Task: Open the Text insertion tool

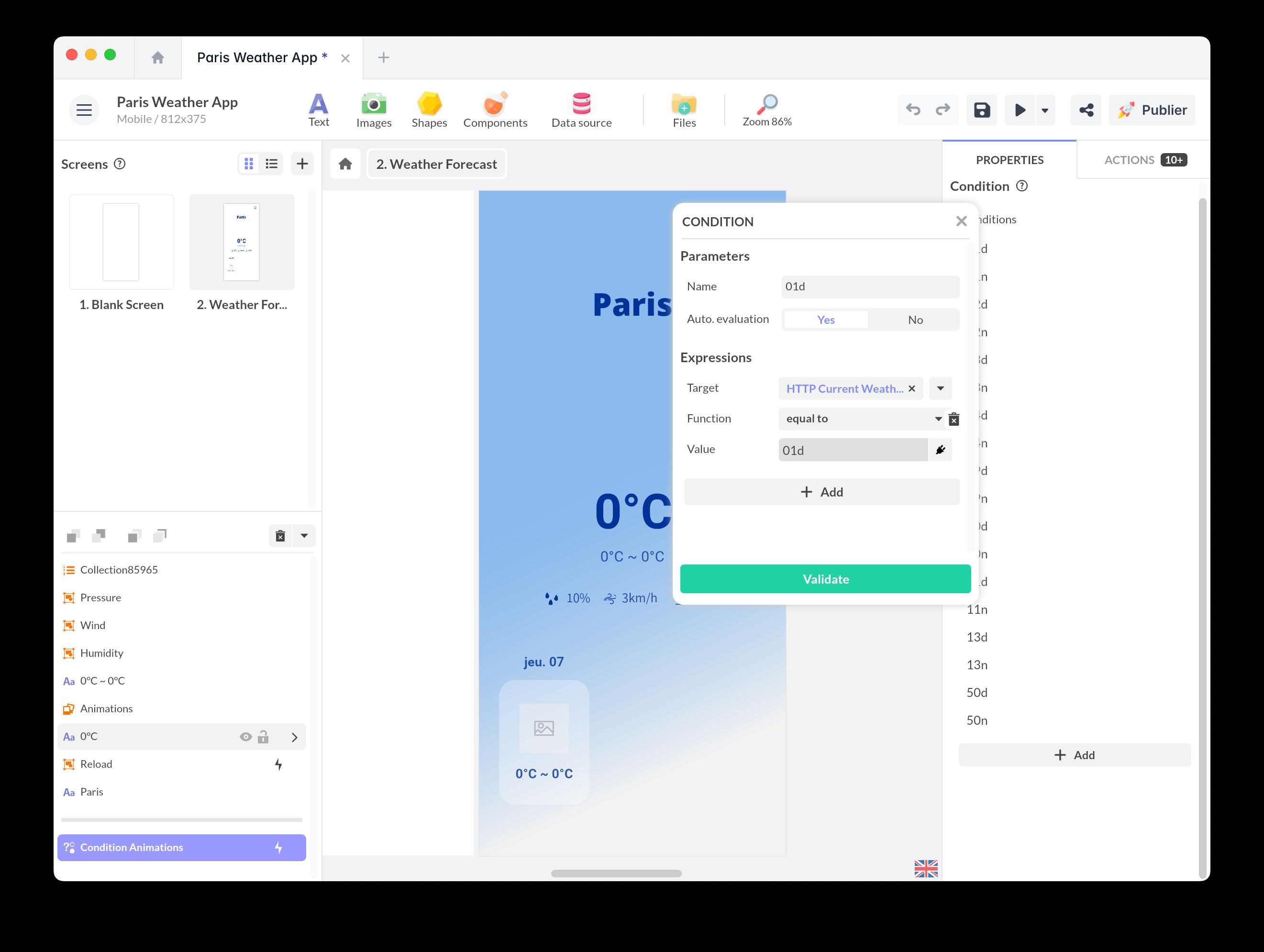Action: 319,110
